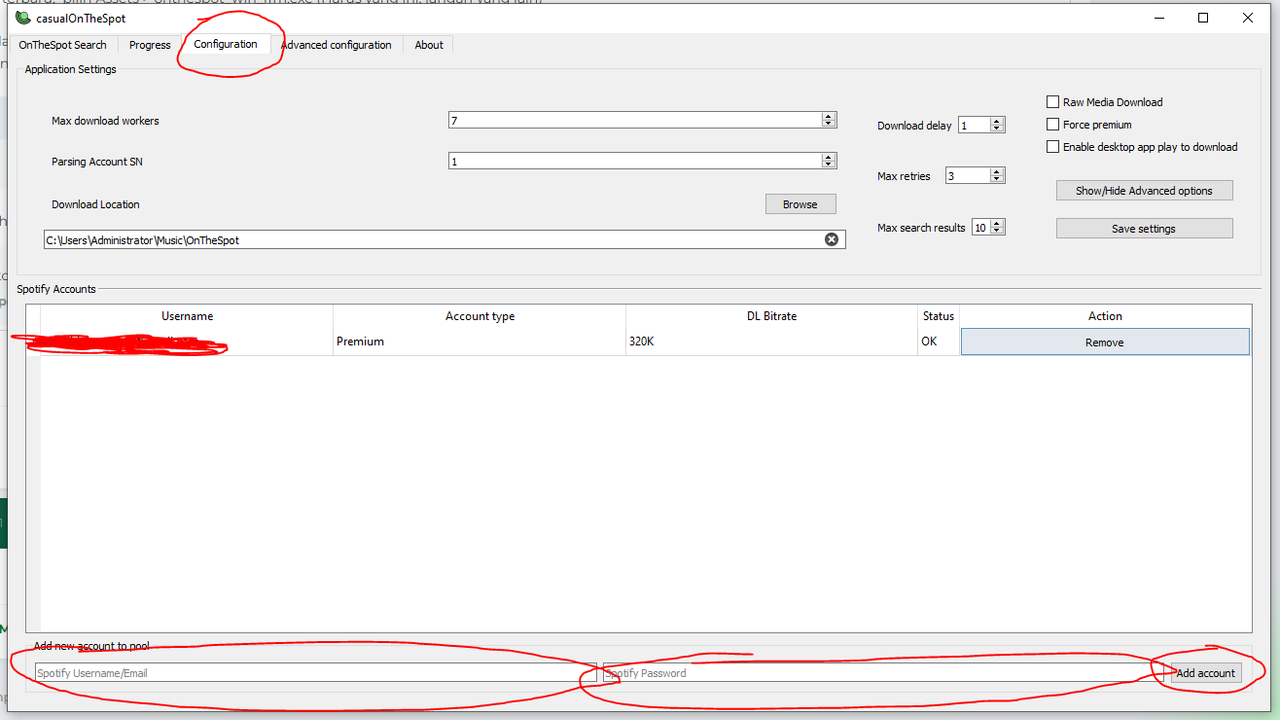Sort accounts by Username column header

(x=187, y=316)
